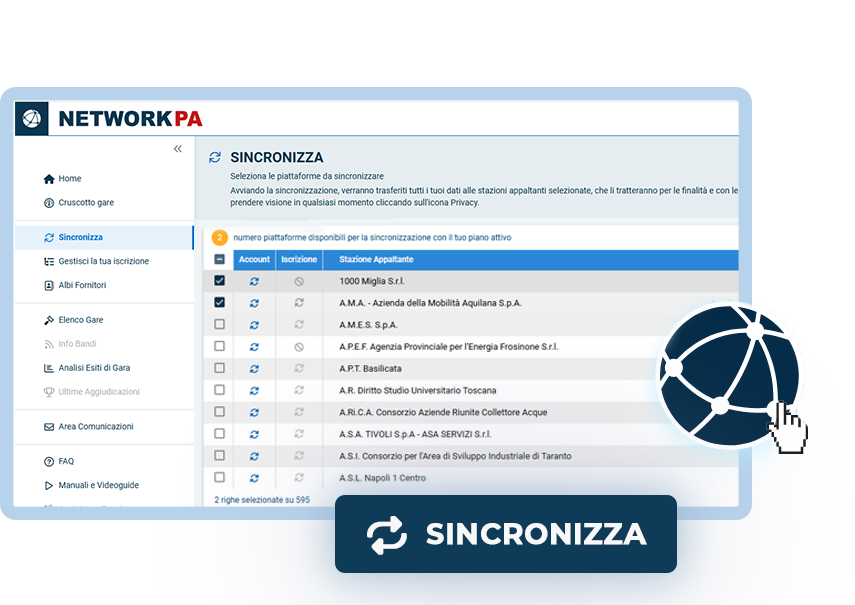The width and height of the screenshot is (855, 605).
Task: Click the Manuali e Videoguide play icon
Action: (49, 485)
